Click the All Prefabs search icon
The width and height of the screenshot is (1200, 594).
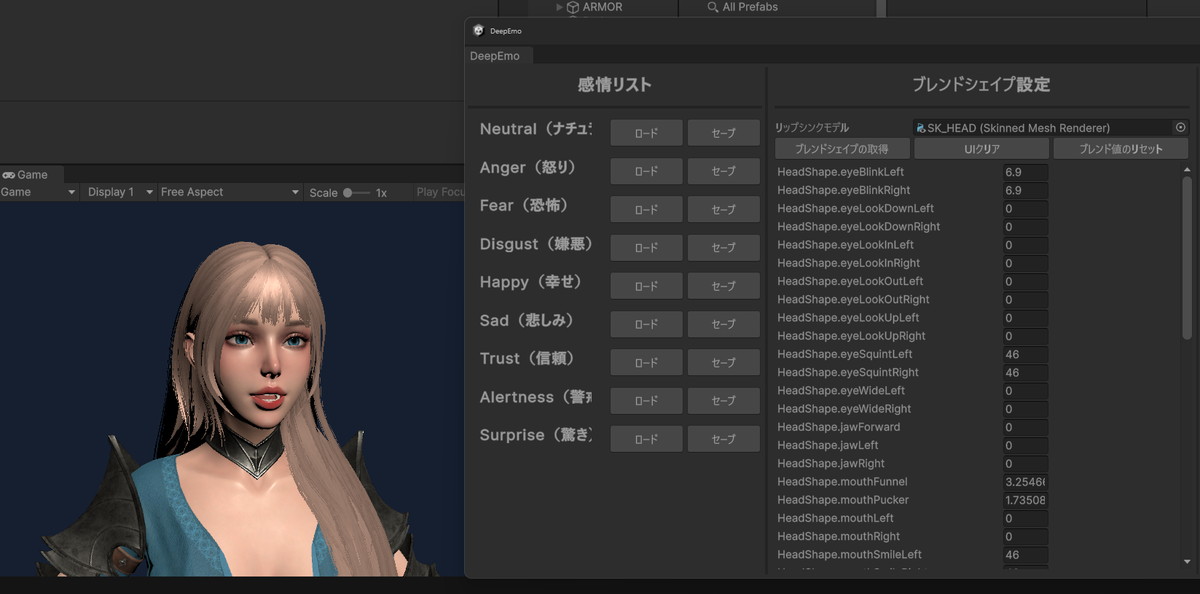coord(712,7)
